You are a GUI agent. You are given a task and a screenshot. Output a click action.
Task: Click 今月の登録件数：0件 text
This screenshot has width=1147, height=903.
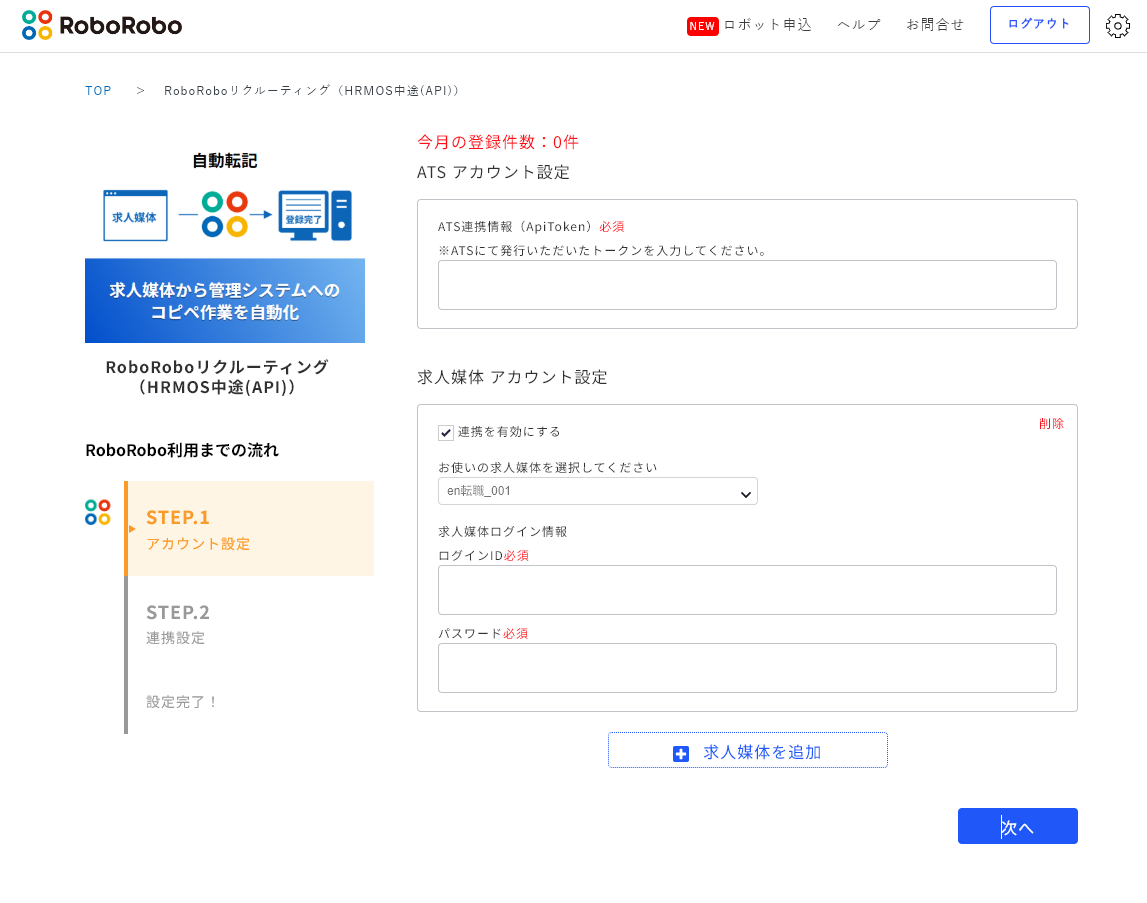coord(497,142)
